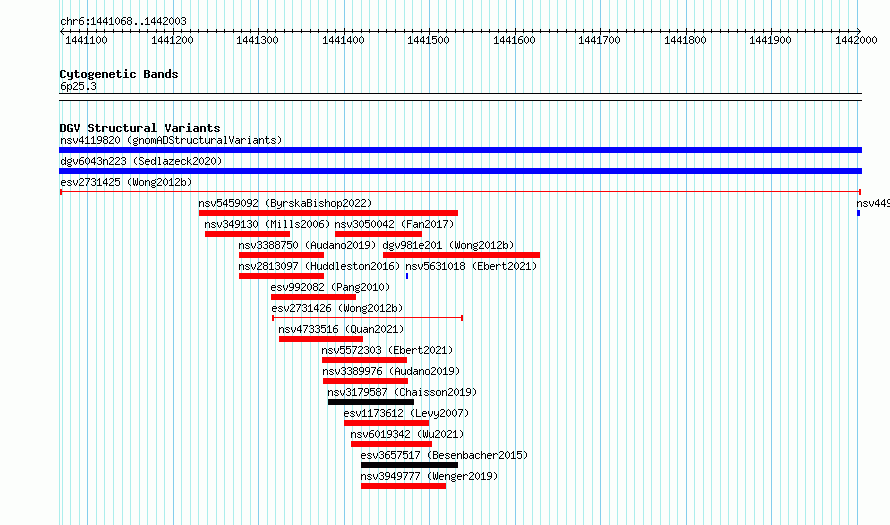Viewport: 890px width, 525px height.
Task: Click the 6p25.3 cytogenetic band track line
Action: [x=460, y=97]
